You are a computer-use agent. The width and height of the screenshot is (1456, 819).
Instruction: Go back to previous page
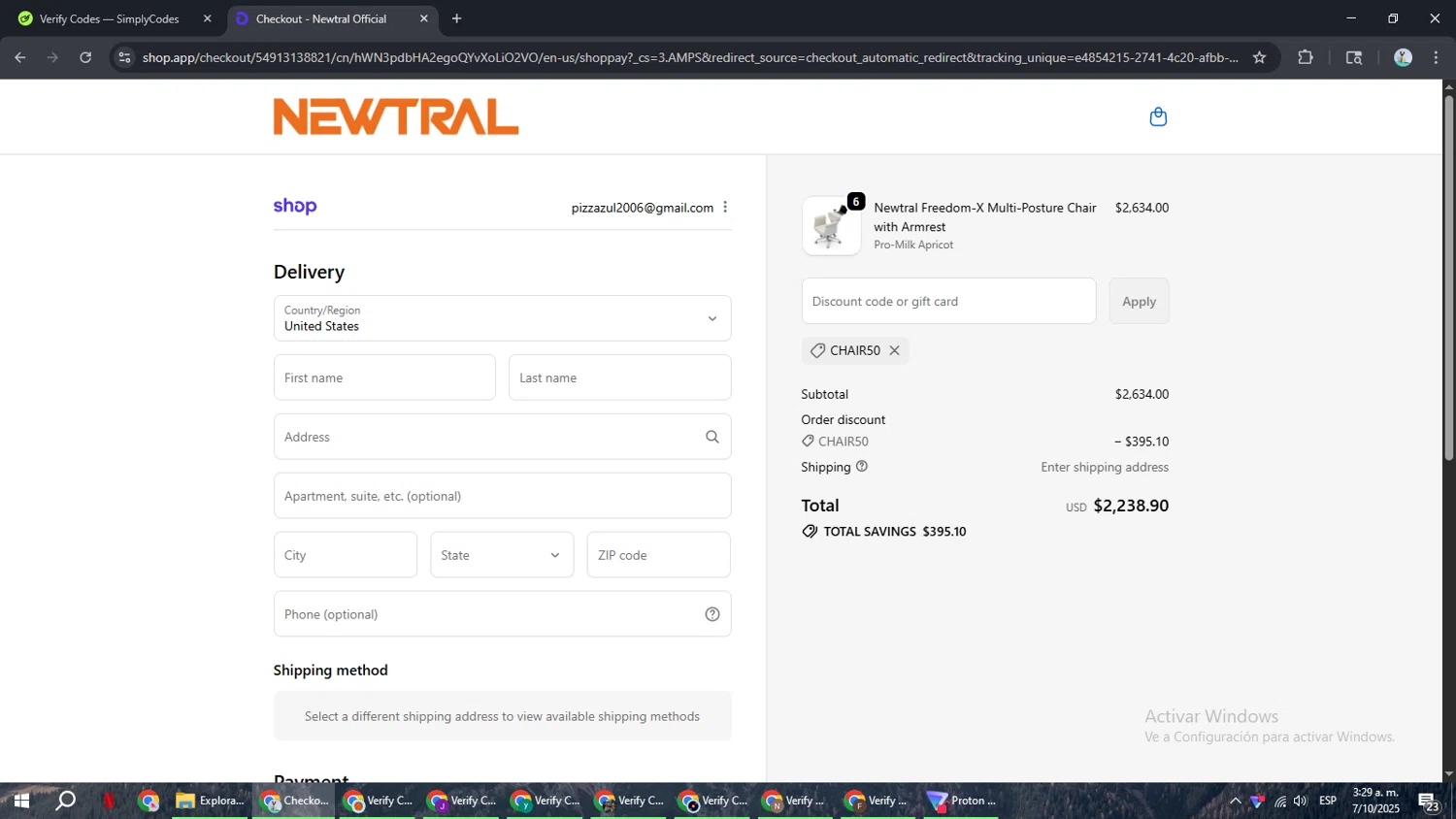[x=20, y=57]
